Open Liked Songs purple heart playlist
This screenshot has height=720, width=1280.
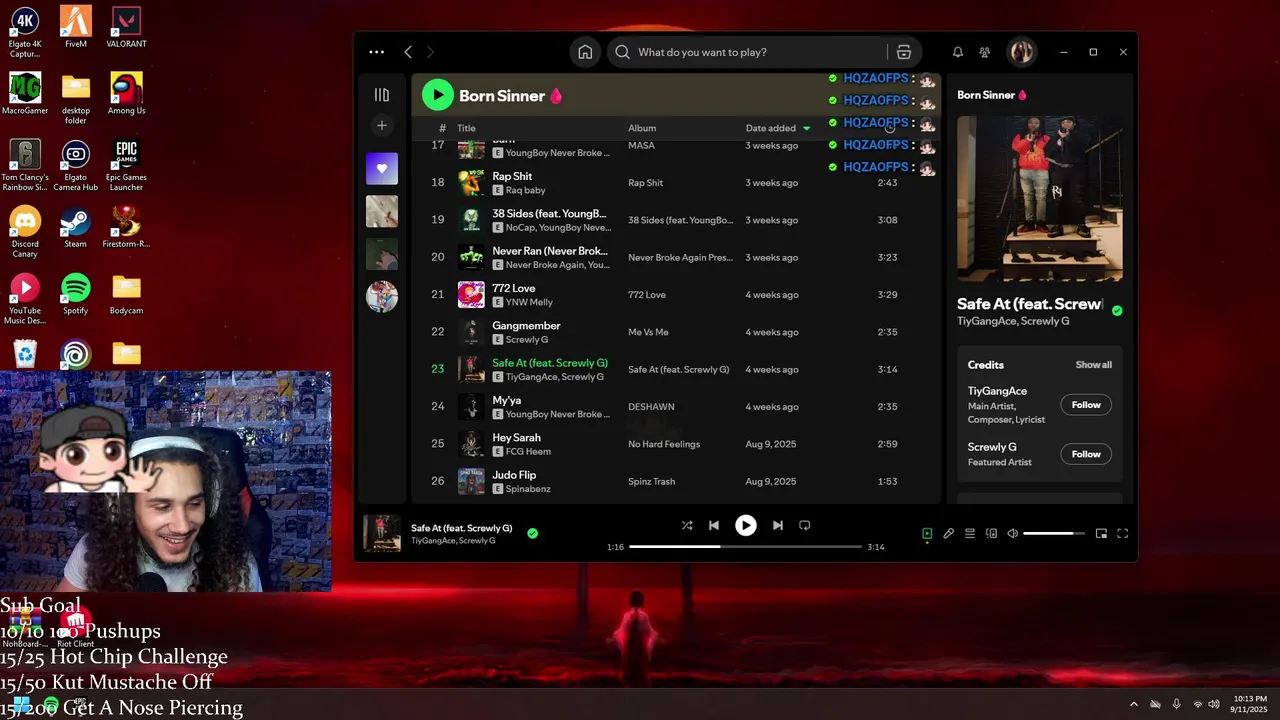[382, 169]
